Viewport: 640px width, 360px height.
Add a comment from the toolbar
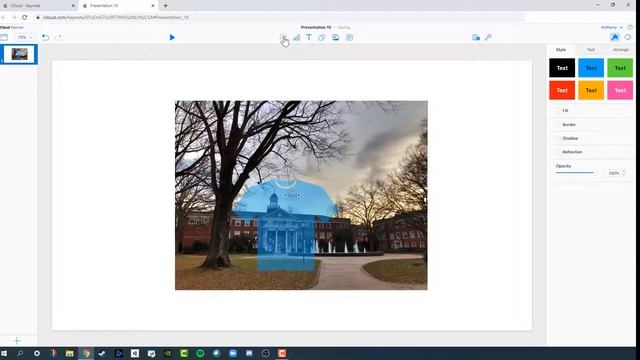click(x=349, y=38)
